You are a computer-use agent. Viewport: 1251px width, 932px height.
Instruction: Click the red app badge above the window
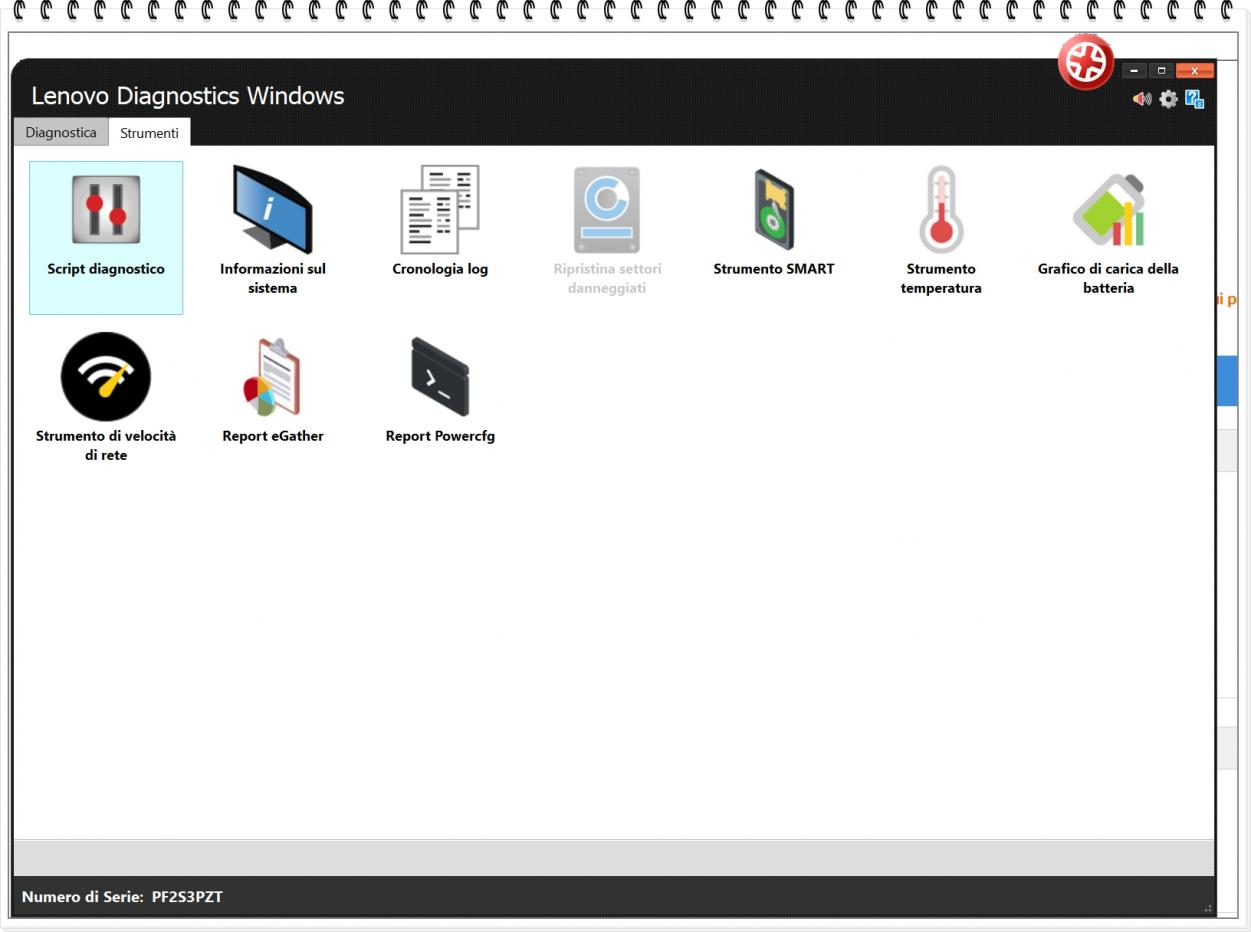(1085, 61)
